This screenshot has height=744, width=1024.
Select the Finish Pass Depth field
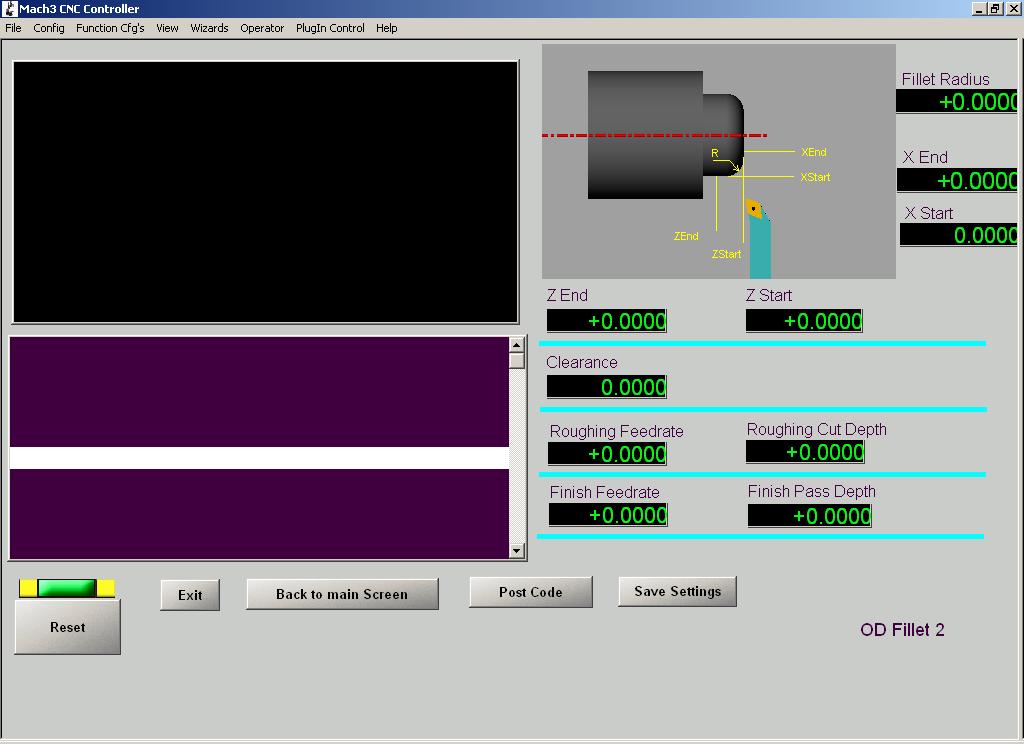[x=810, y=516]
